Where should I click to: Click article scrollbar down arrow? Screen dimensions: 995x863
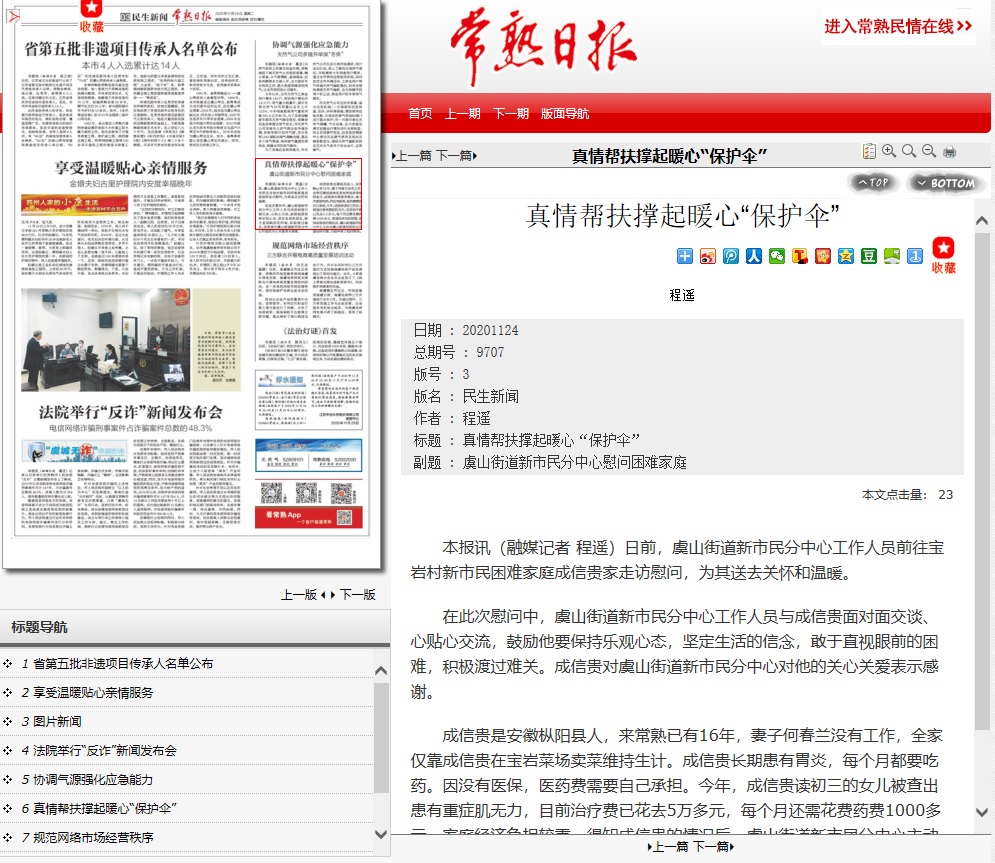pyautogui.click(x=982, y=812)
